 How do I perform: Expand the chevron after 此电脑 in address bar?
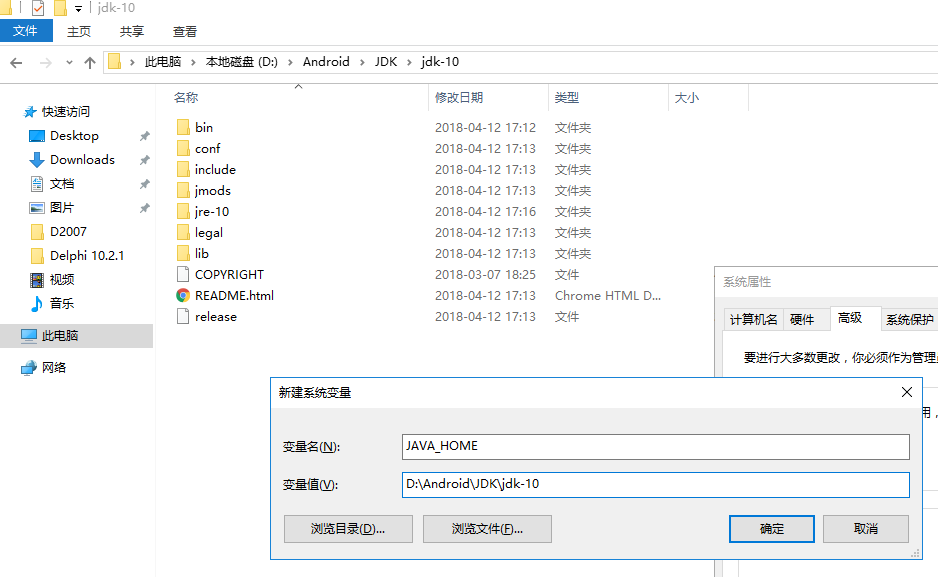click(193, 62)
